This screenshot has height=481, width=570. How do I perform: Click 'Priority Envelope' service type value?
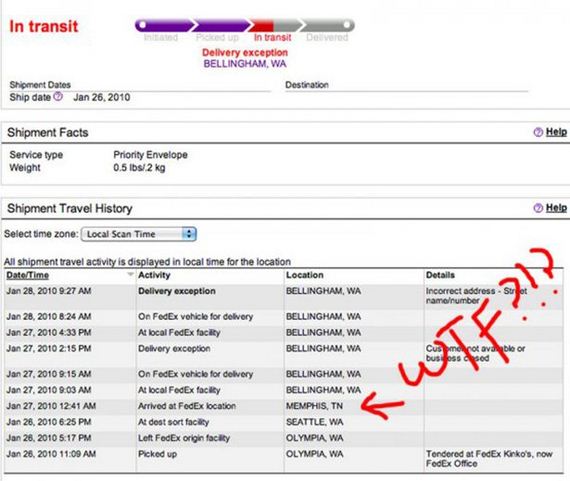click(x=150, y=155)
